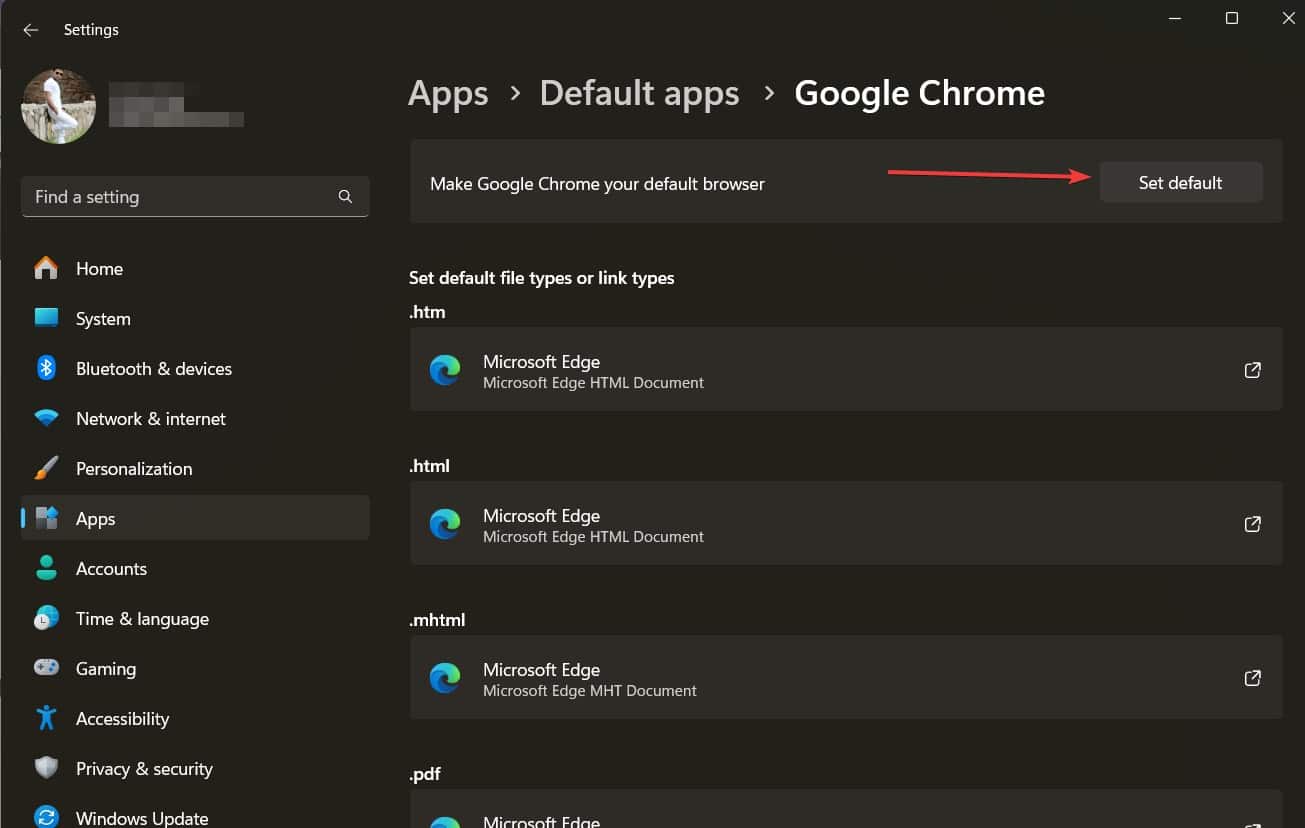Open Accounts settings page
The width and height of the screenshot is (1305, 828).
(x=111, y=569)
